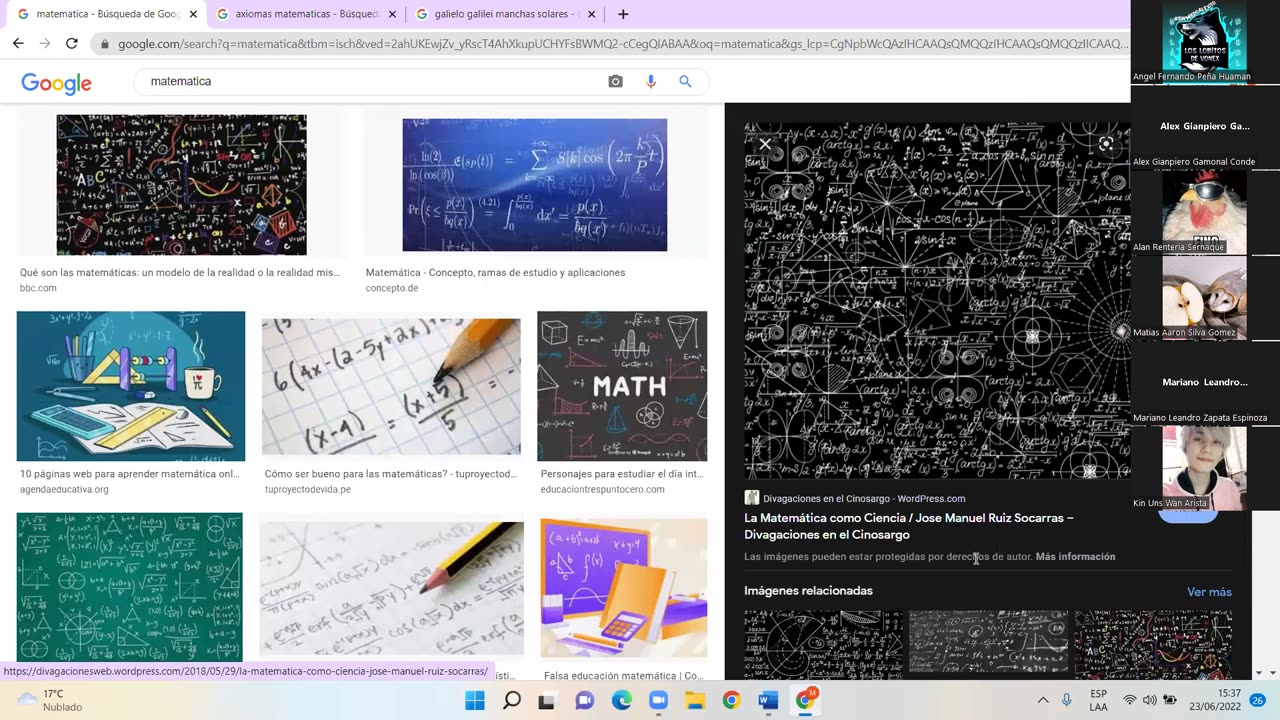
Task: Switch to 'galielo galilei manchas solares' tab
Action: click(x=505, y=14)
